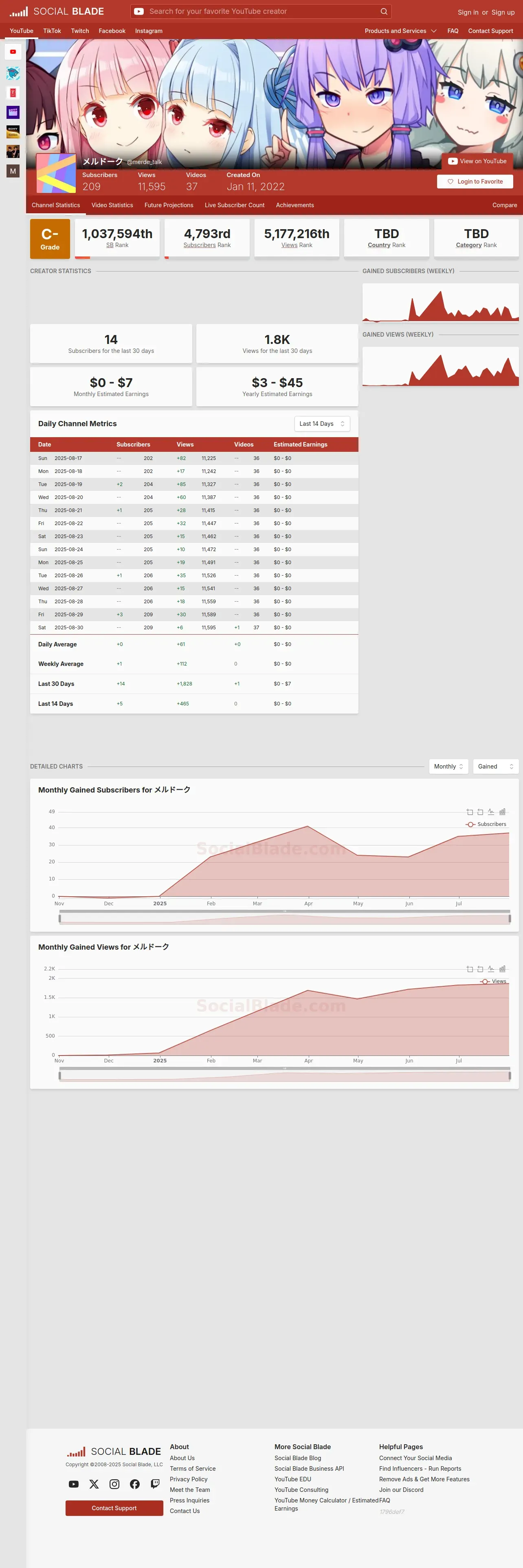The width and height of the screenshot is (523, 1568).
Task: Open YouTube icon in left sidebar
Action: 13,52
